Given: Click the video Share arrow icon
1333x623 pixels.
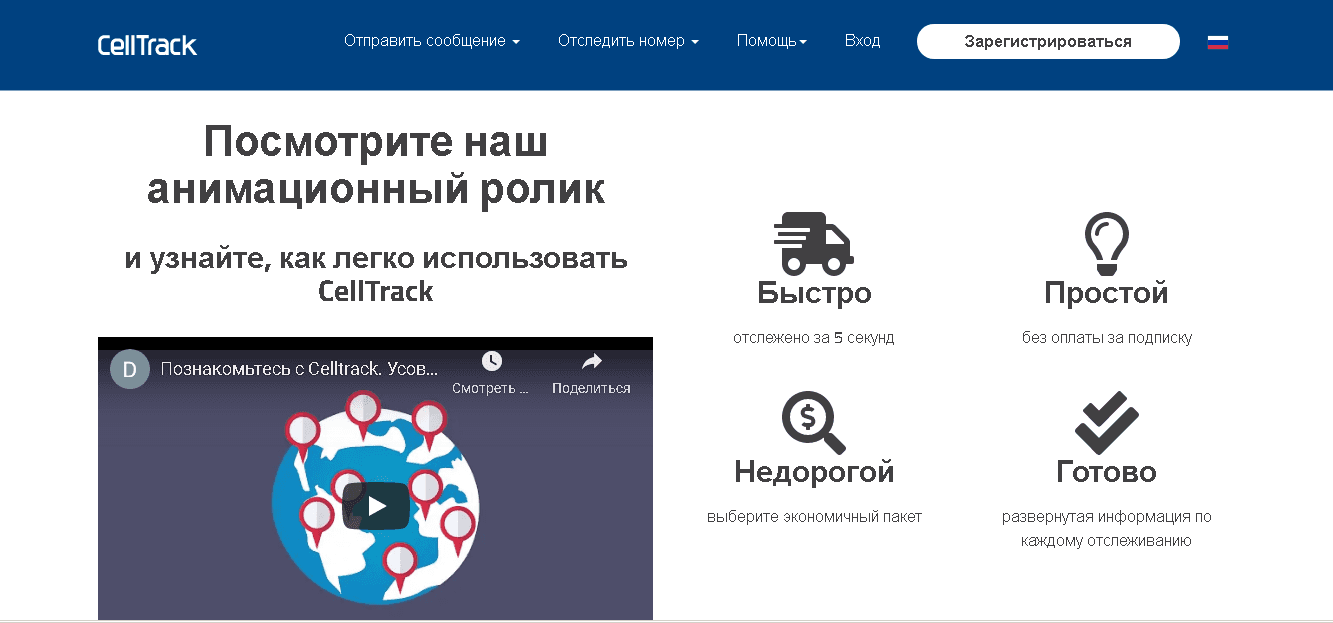Looking at the screenshot, I should (x=591, y=362).
